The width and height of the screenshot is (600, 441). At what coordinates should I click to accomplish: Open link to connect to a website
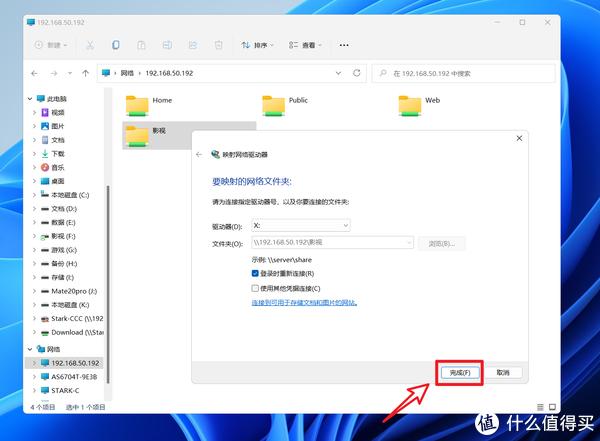click(x=304, y=303)
